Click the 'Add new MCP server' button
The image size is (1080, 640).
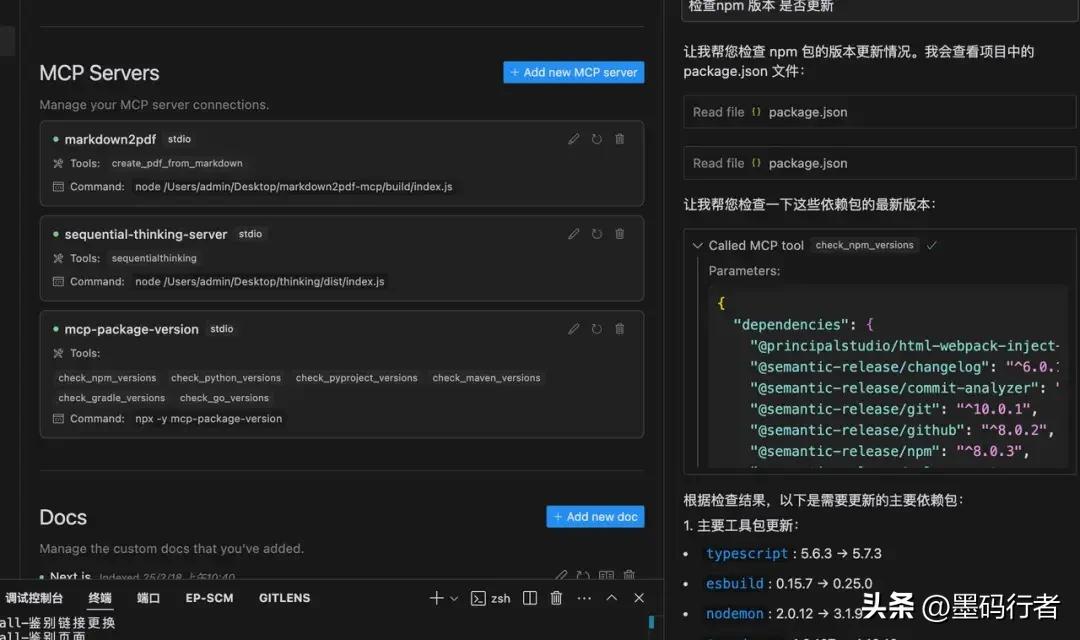[573, 72]
